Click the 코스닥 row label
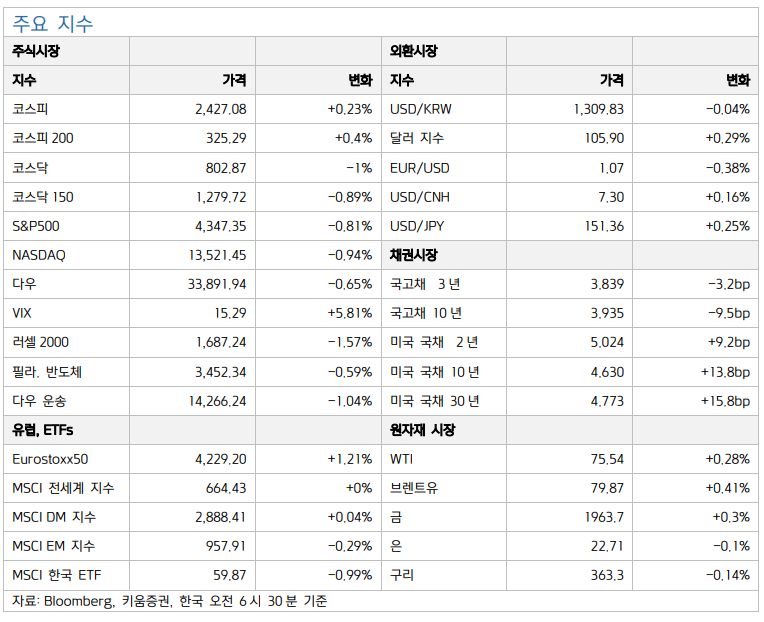Image resolution: width=764 pixels, height=622 pixels. pos(30,168)
